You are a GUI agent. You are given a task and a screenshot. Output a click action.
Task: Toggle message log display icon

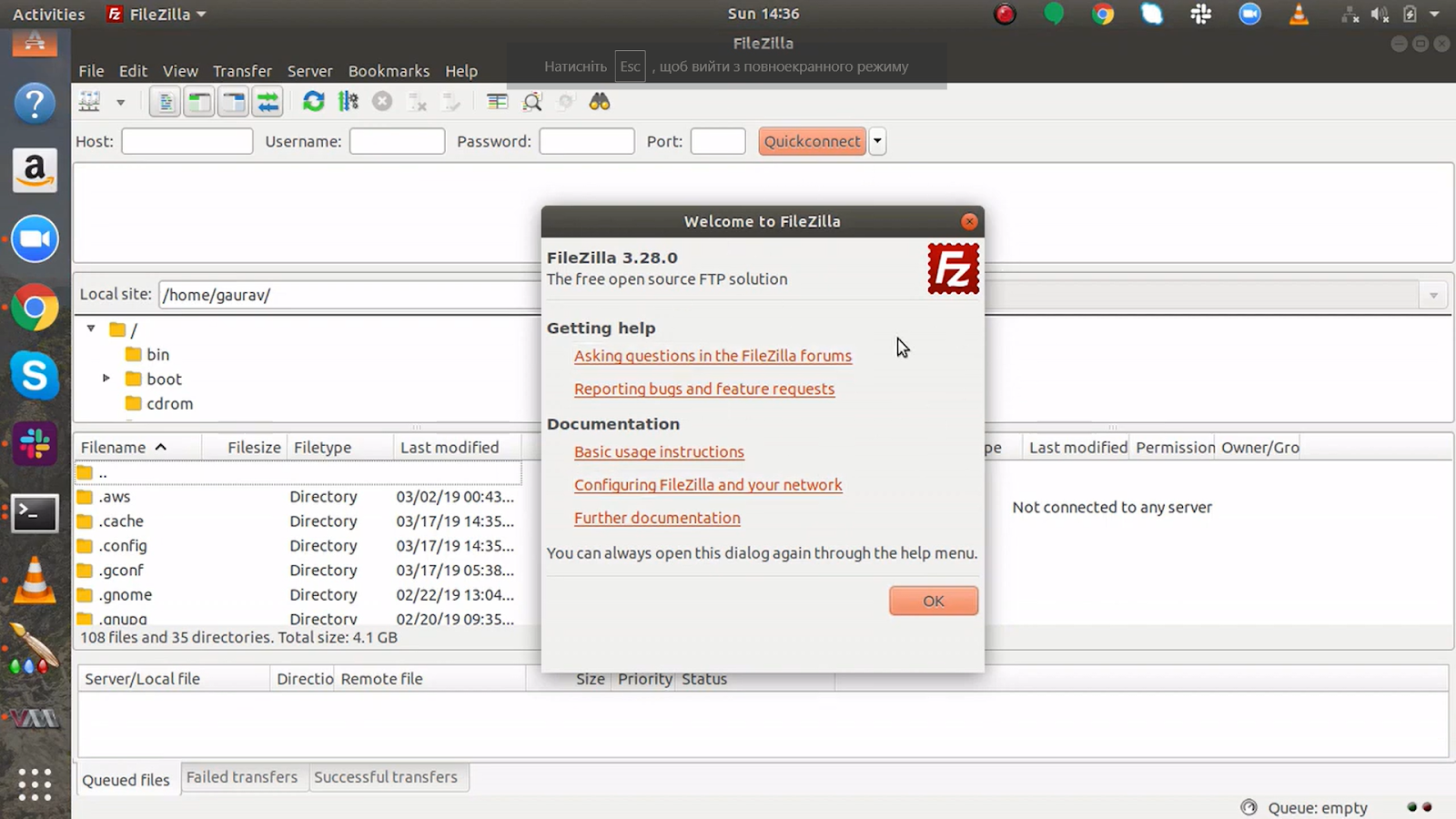165,102
